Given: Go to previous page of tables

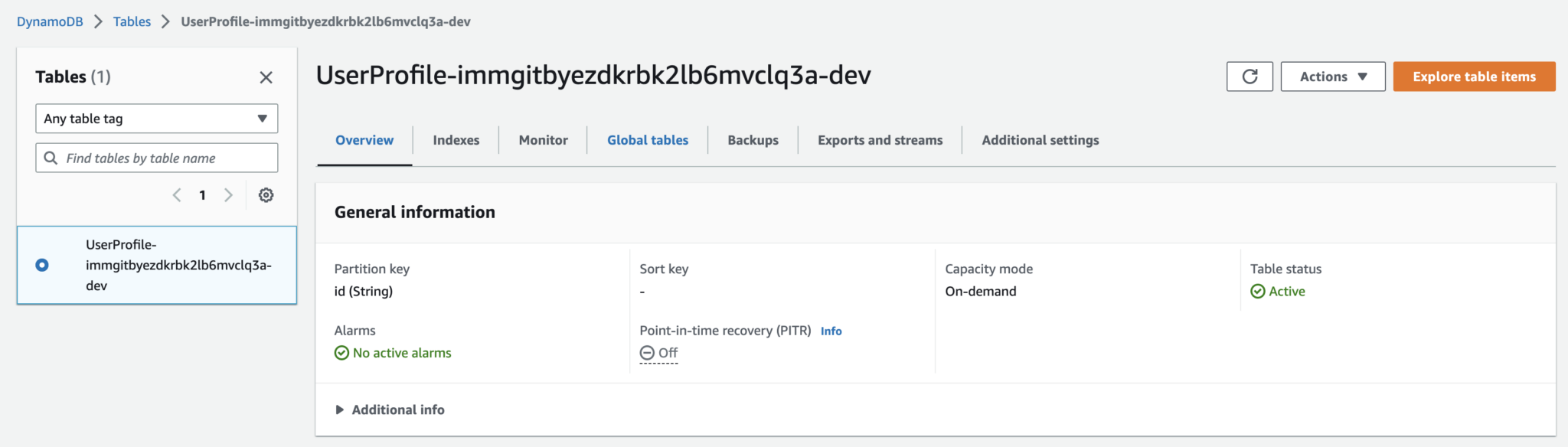Looking at the screenshot, I should pos(177,195).
